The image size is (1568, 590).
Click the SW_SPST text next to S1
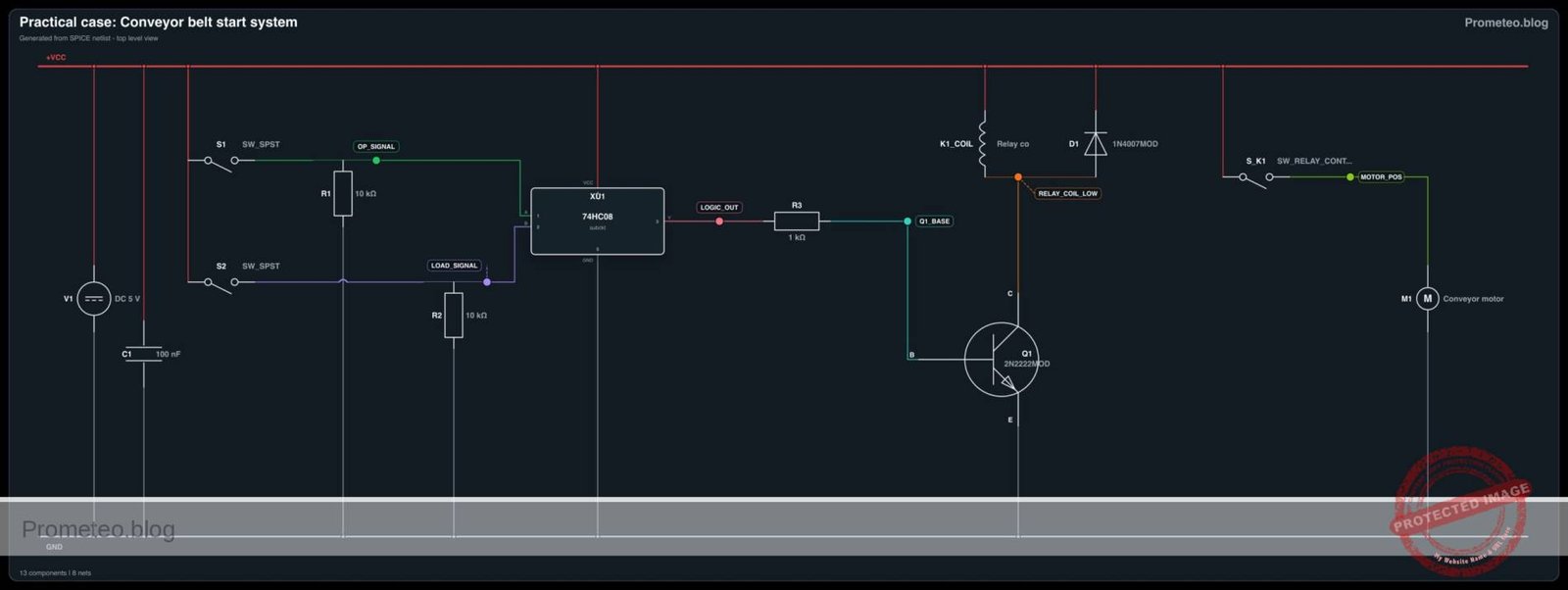pyautogui.click(x=261, y=145)
